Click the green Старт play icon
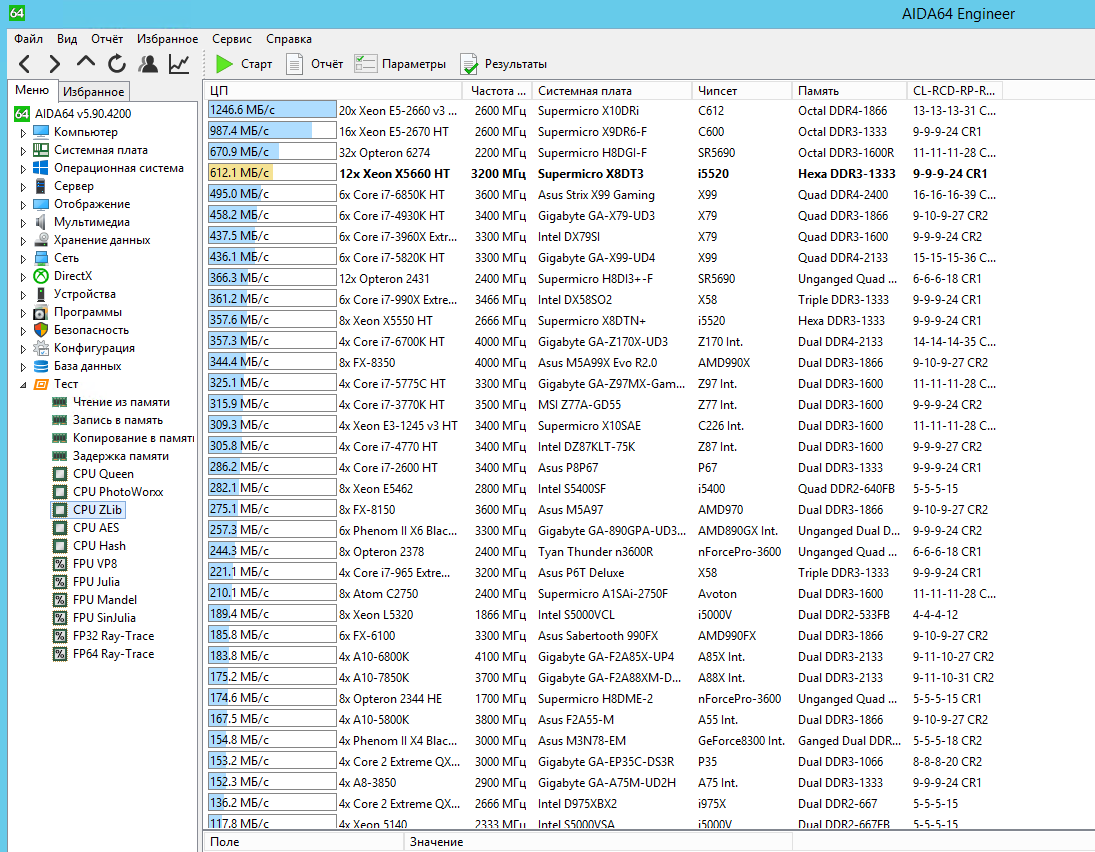The image size is (1095, 852). click(224, 64)
